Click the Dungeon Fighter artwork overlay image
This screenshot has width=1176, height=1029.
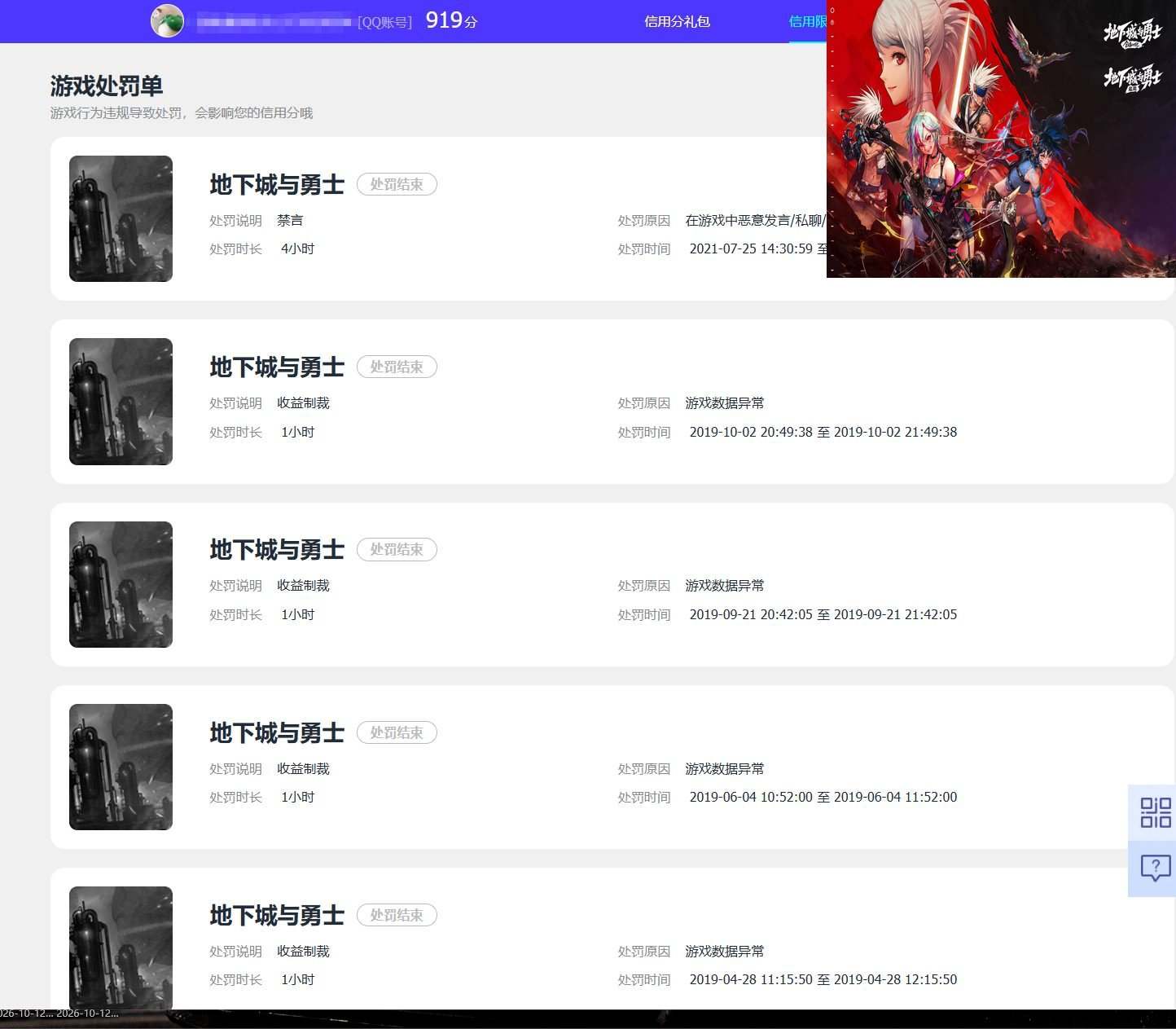point(1001,139)
